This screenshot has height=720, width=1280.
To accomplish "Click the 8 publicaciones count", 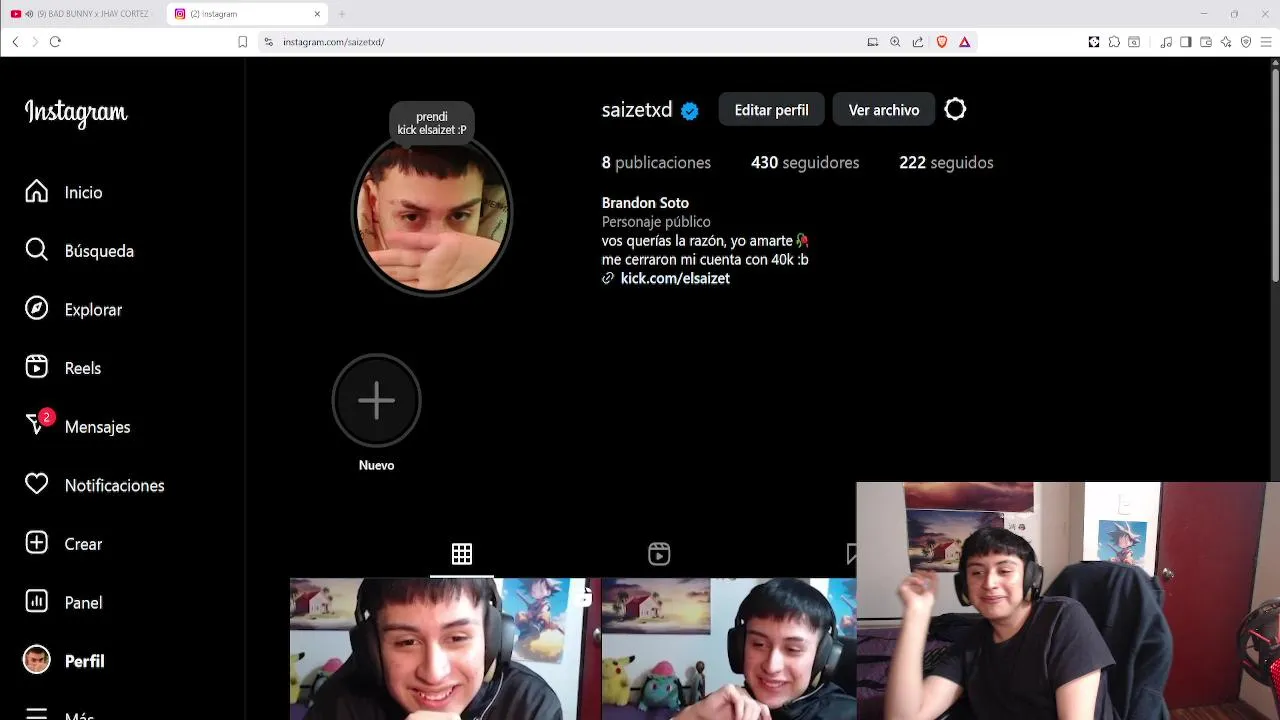I will click(x=656, y=163).
